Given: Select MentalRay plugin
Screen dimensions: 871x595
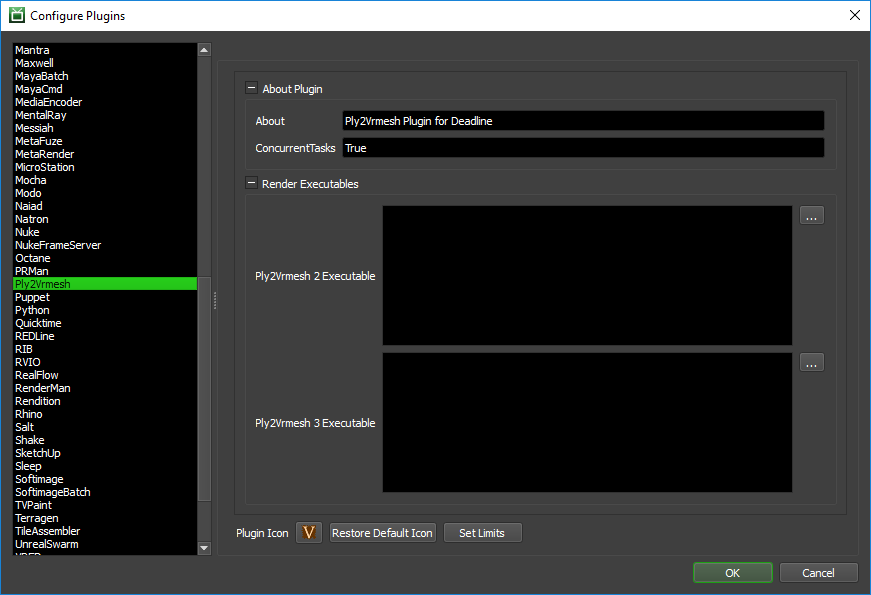Looking at the screenshot, I should pos(105,115).
